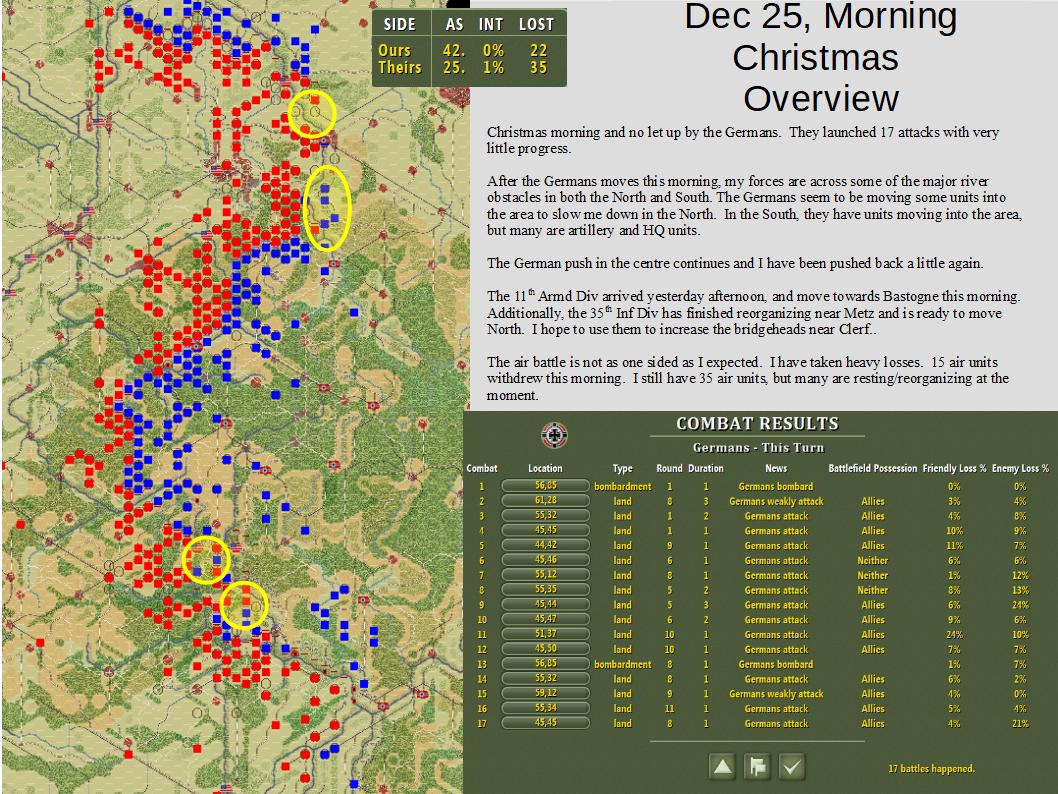Click the flag icon button below results
The height and width of the screenshot is (794, 1058).
coord(757,766)
